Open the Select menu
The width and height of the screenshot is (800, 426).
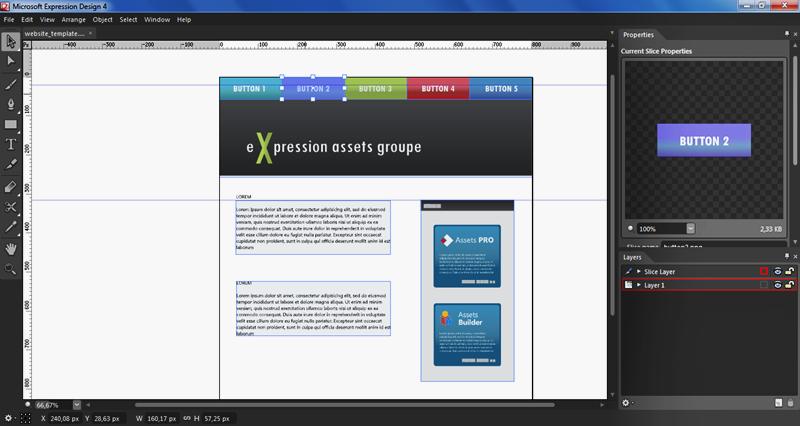[128, 19]
